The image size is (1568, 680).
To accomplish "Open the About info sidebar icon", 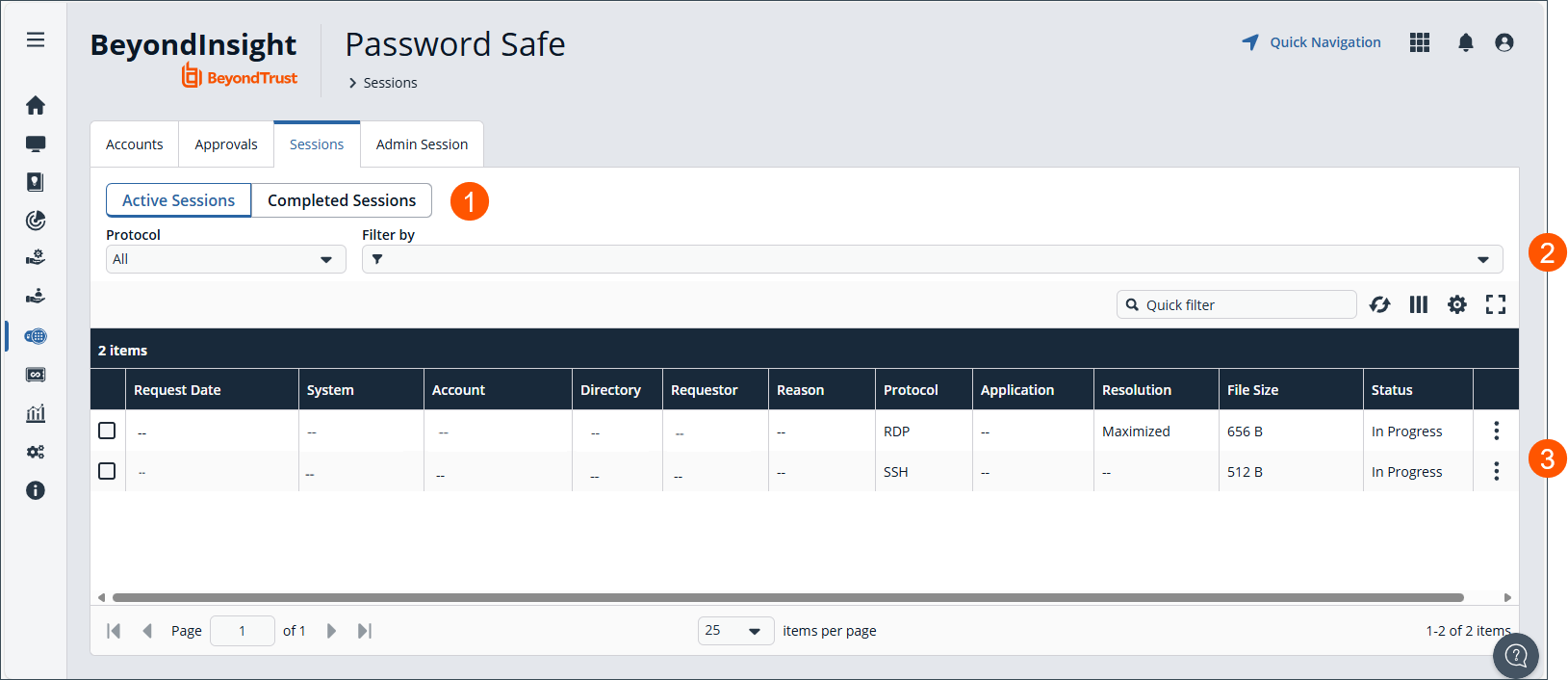I will click(x=36, y=490).
